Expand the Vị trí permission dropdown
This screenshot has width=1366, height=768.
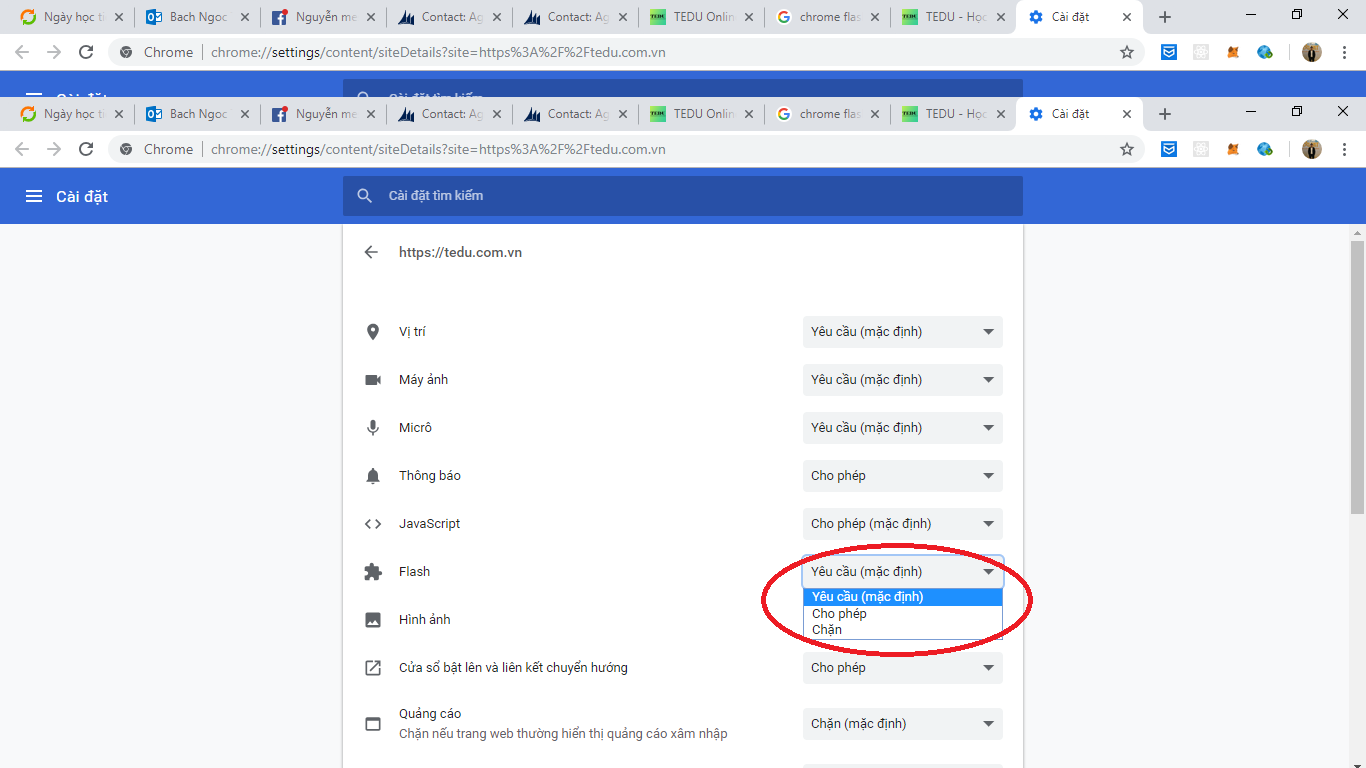pos(902,332)
